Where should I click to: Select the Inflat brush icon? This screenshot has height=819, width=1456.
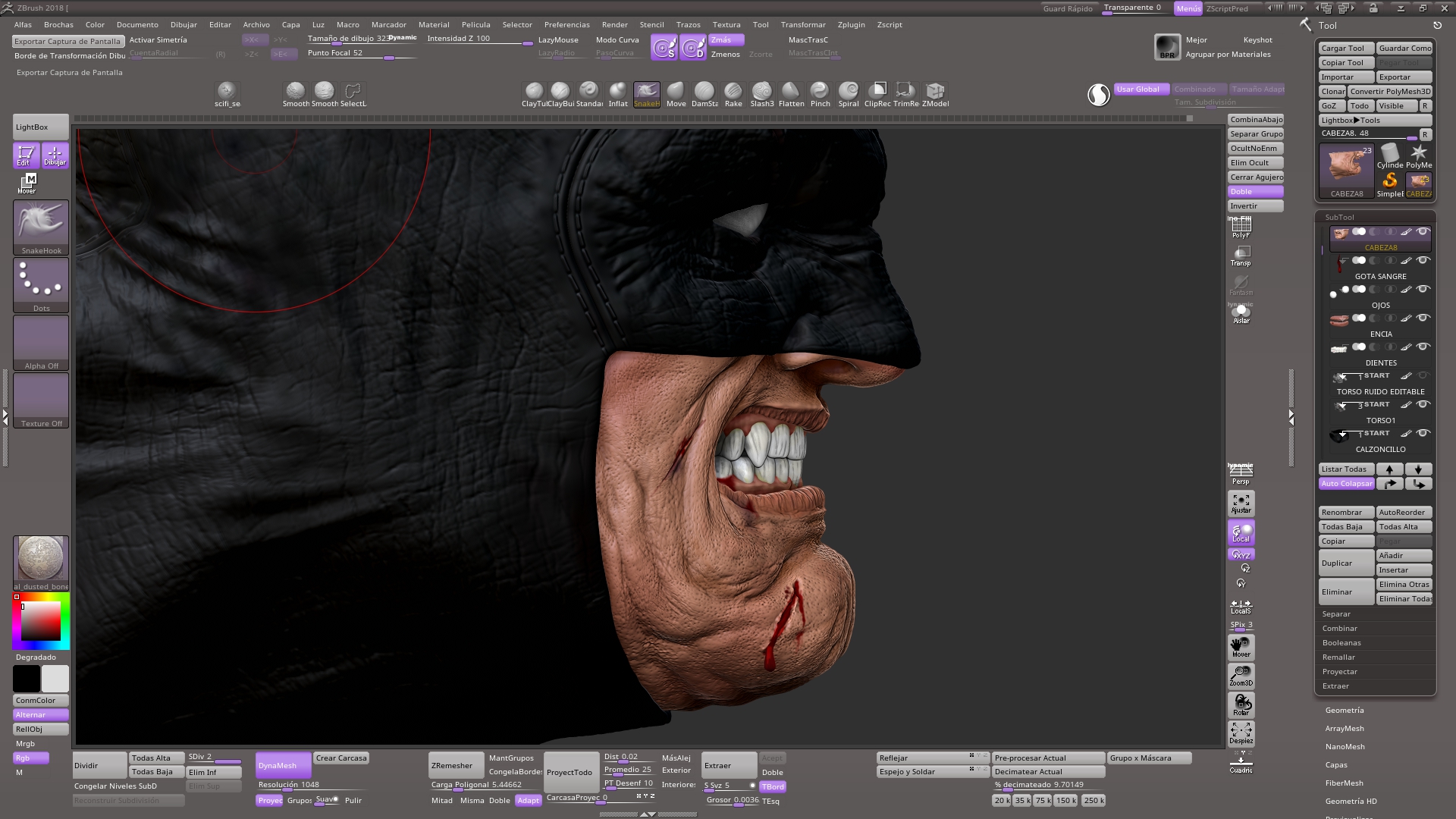pos(618,94)
